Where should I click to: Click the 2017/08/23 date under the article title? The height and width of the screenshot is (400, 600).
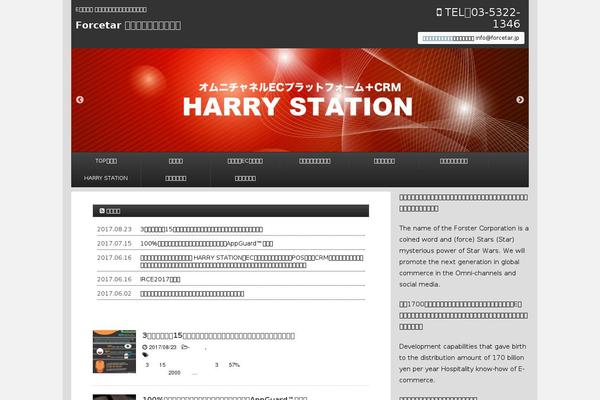162,347
